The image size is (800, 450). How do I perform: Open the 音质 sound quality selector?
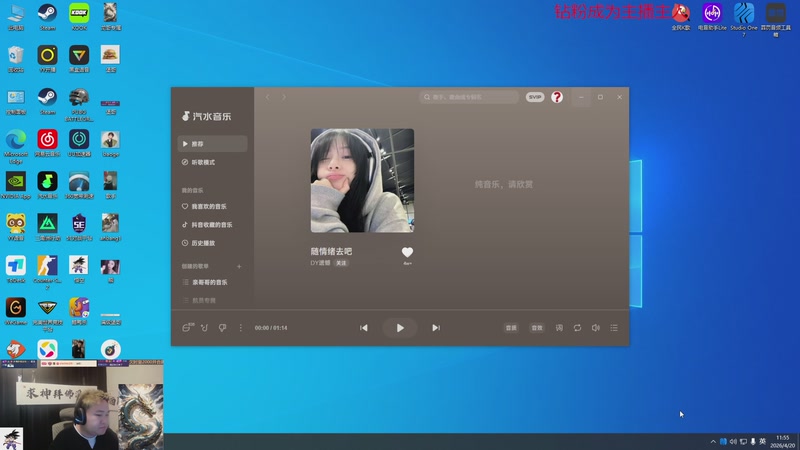click(511, 328)
